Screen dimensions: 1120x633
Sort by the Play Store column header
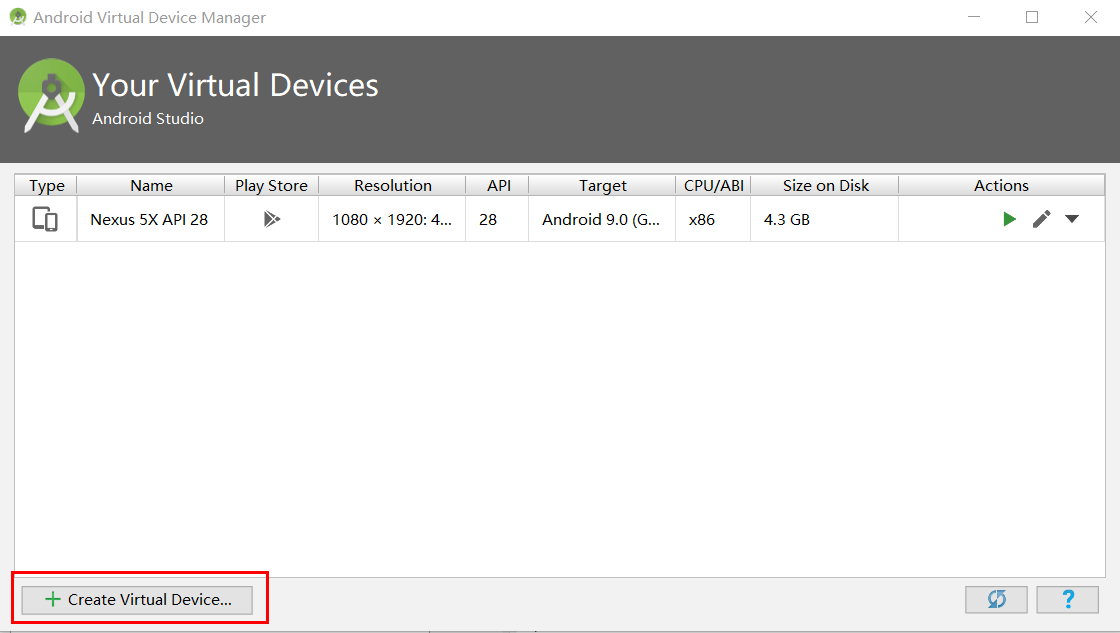[271, 186]
